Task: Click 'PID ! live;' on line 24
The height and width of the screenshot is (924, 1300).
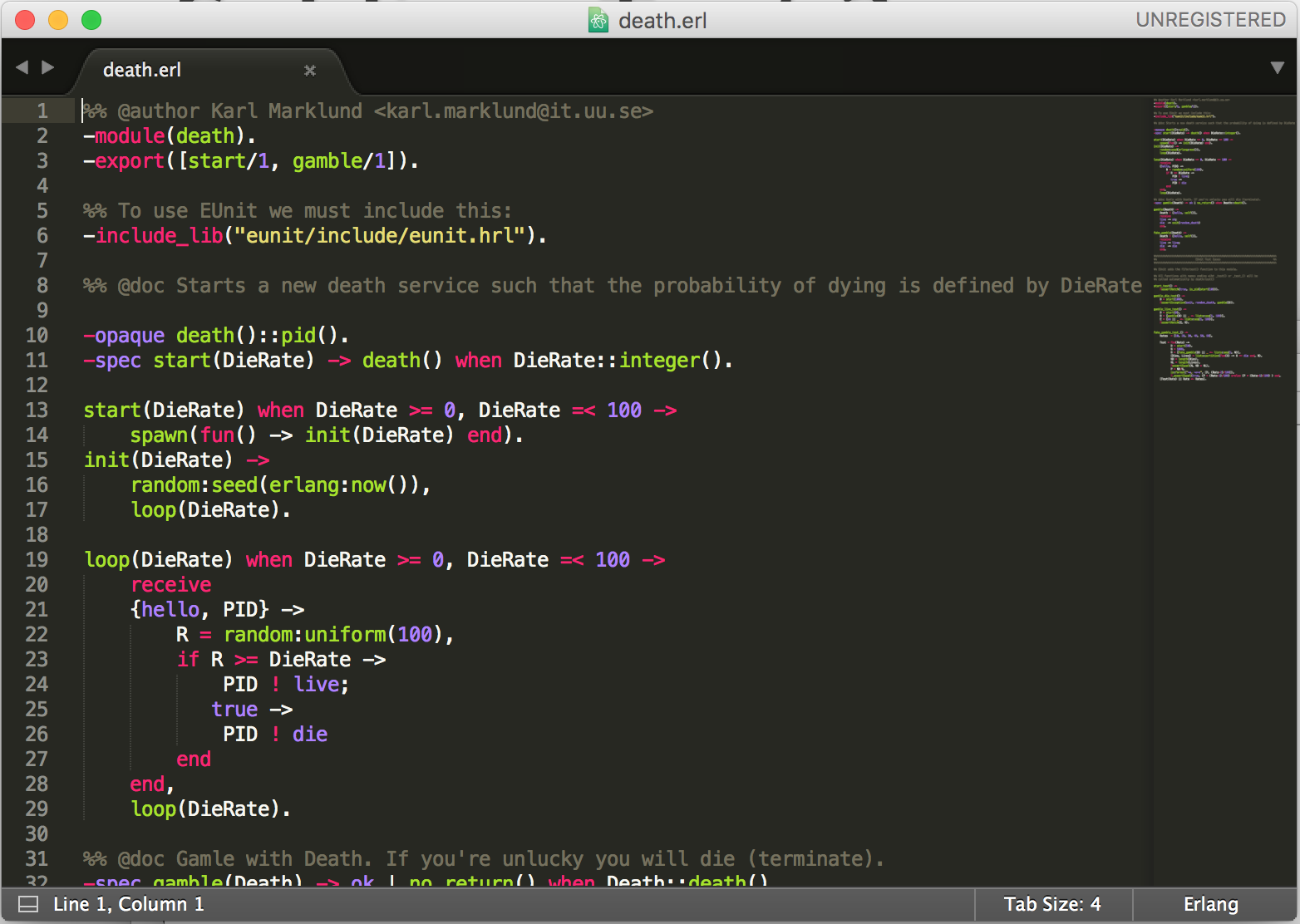Action: [286, 685]
